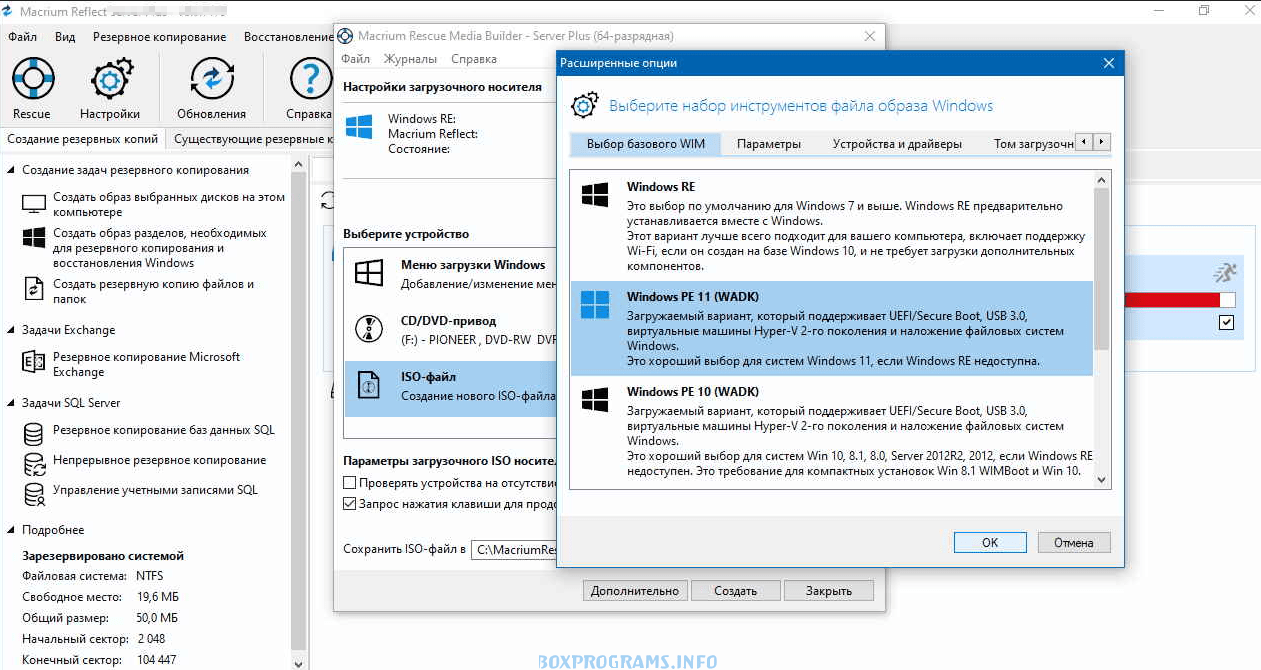Click the Обновления refresh icon
This screenshot has height=670, width=1261.
(211, 78)
